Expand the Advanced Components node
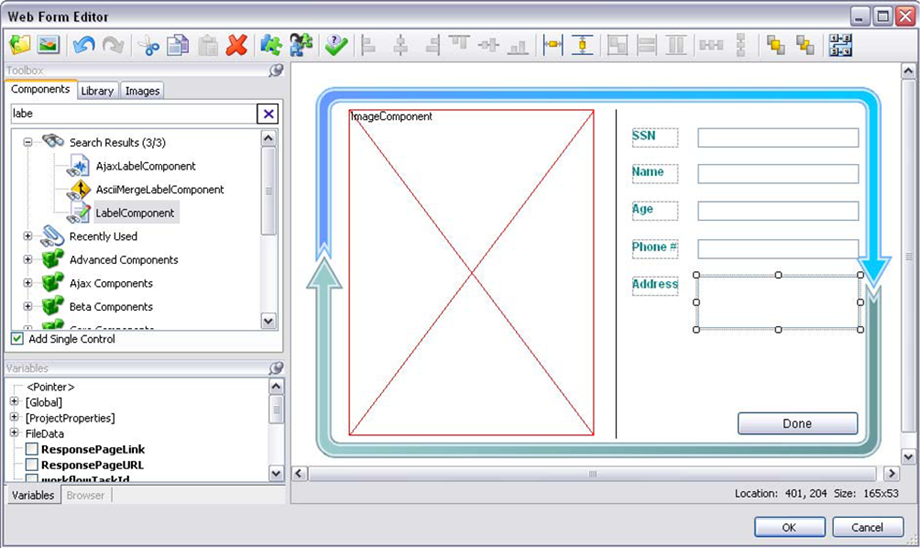 (x=28, y=259)
